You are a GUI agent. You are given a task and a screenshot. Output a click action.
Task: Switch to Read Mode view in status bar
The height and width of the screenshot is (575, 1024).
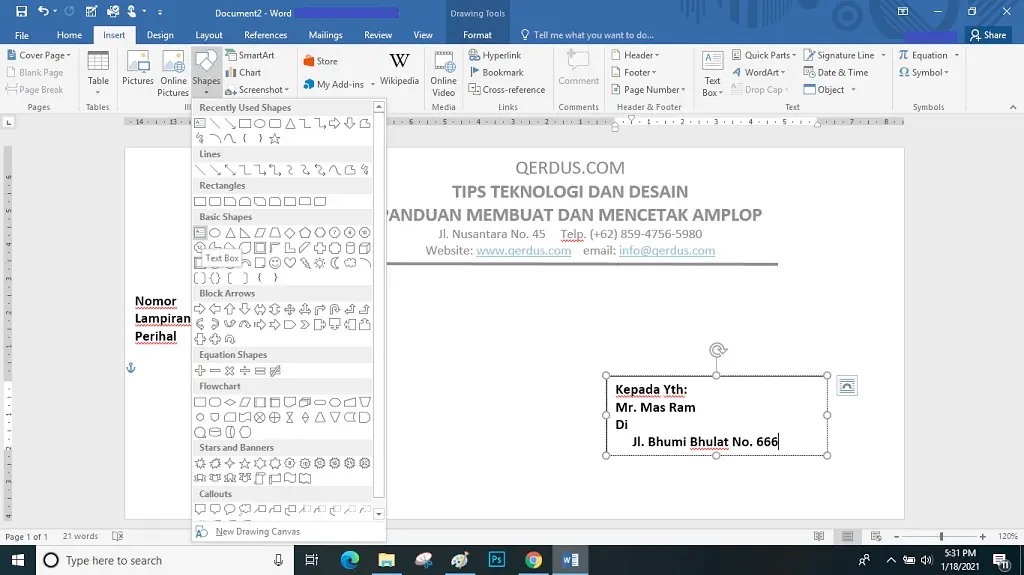[x=819, y=536]
